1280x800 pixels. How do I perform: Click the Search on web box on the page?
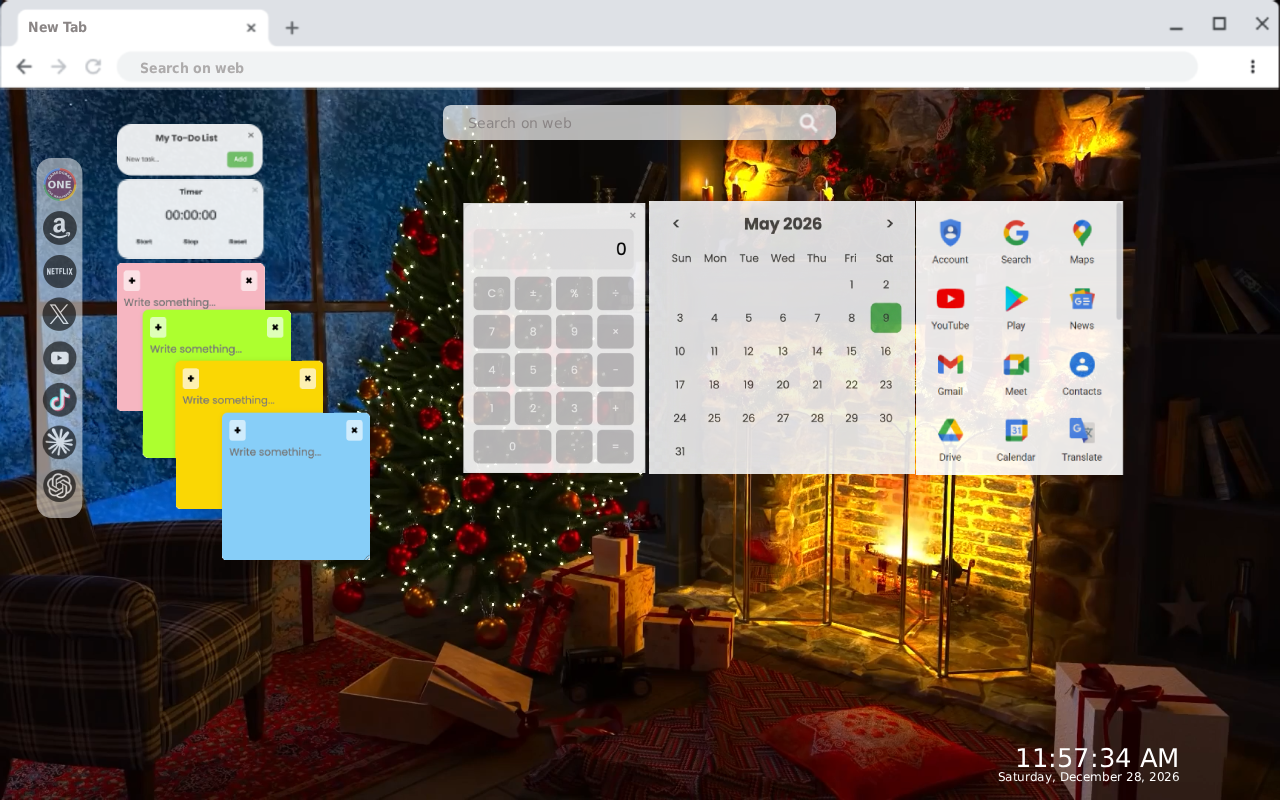pyautogui.click(x=639, y=123)
